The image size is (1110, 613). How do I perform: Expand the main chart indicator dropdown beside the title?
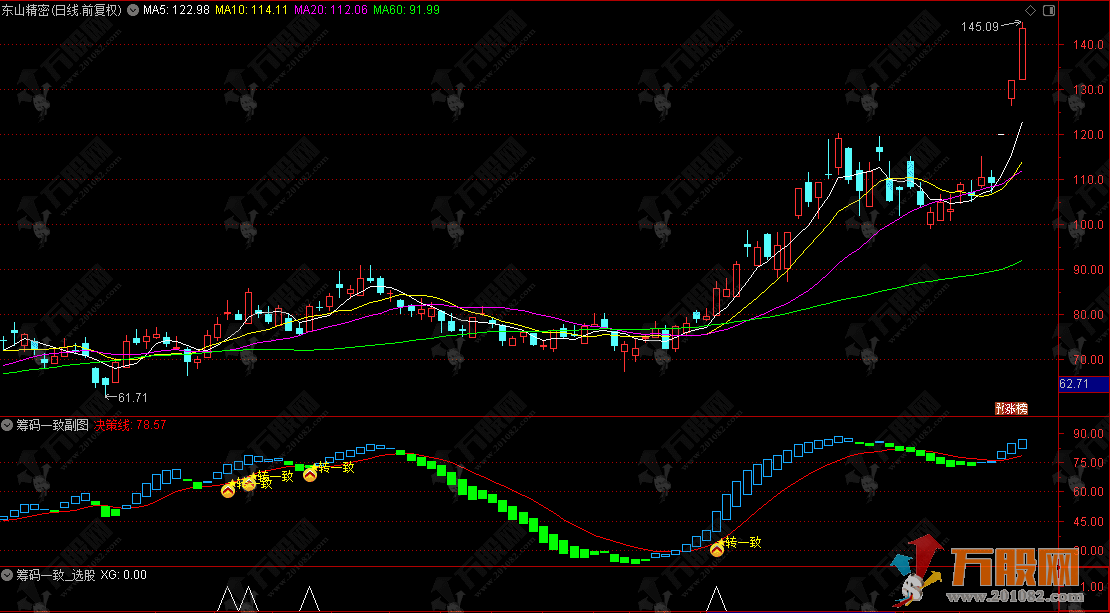click(132, 10)
